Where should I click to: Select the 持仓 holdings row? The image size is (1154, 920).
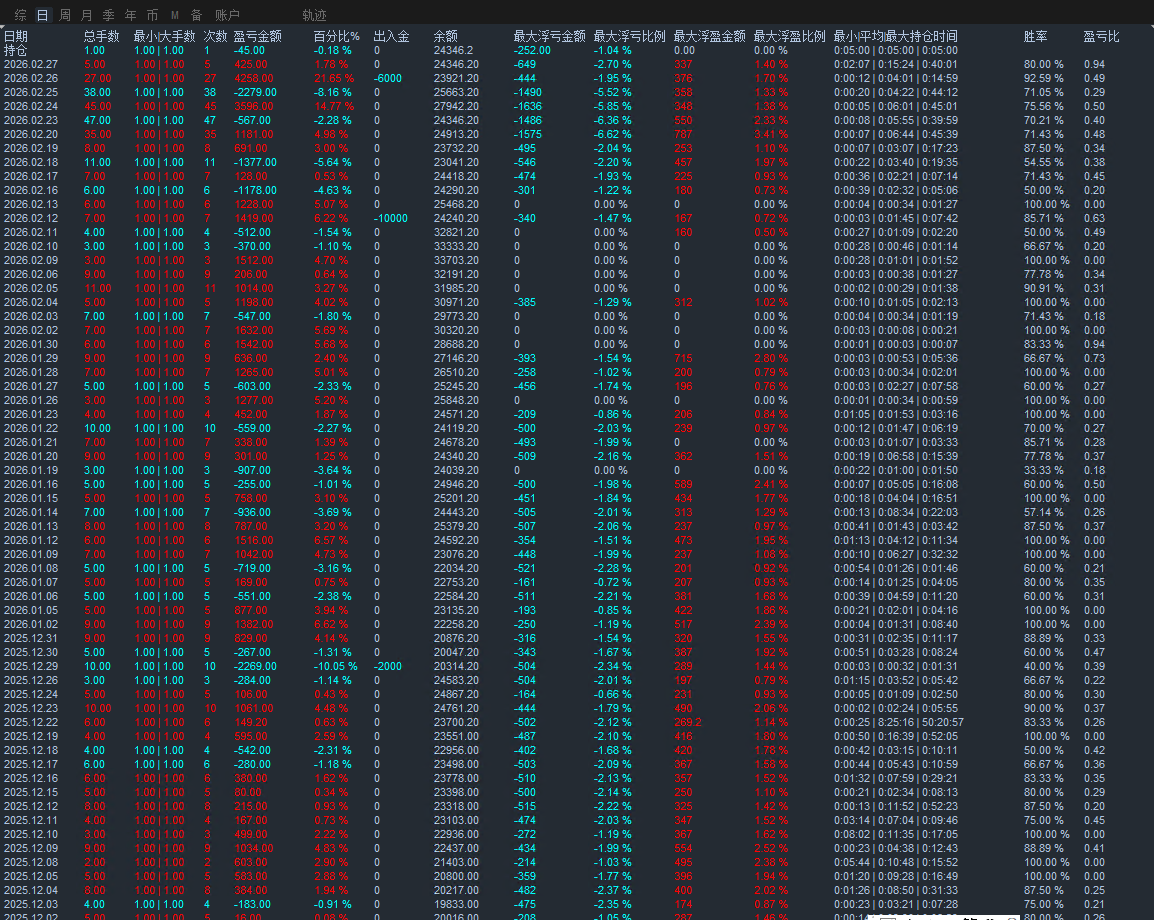tap(15, 50)
